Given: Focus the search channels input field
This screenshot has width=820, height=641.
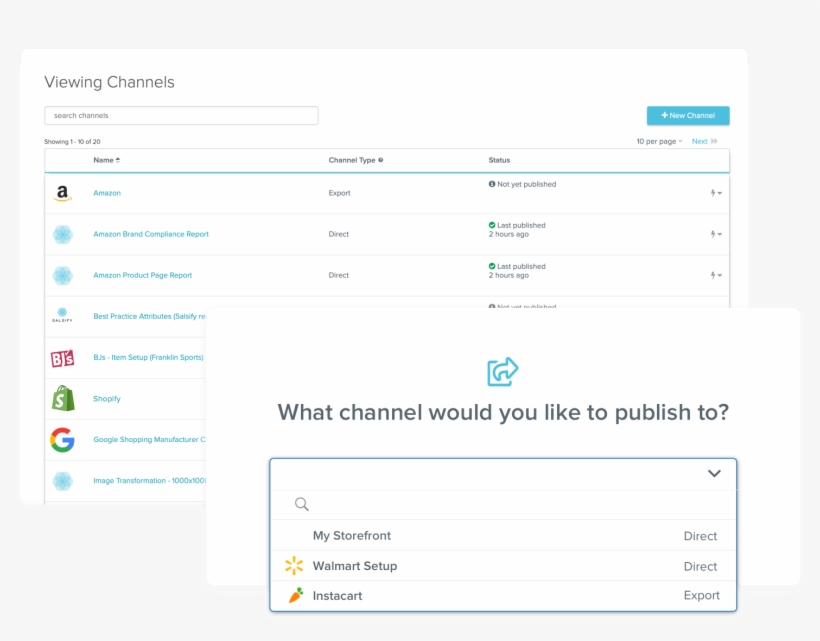Looking at the screenshot, I should click(181, 116).
